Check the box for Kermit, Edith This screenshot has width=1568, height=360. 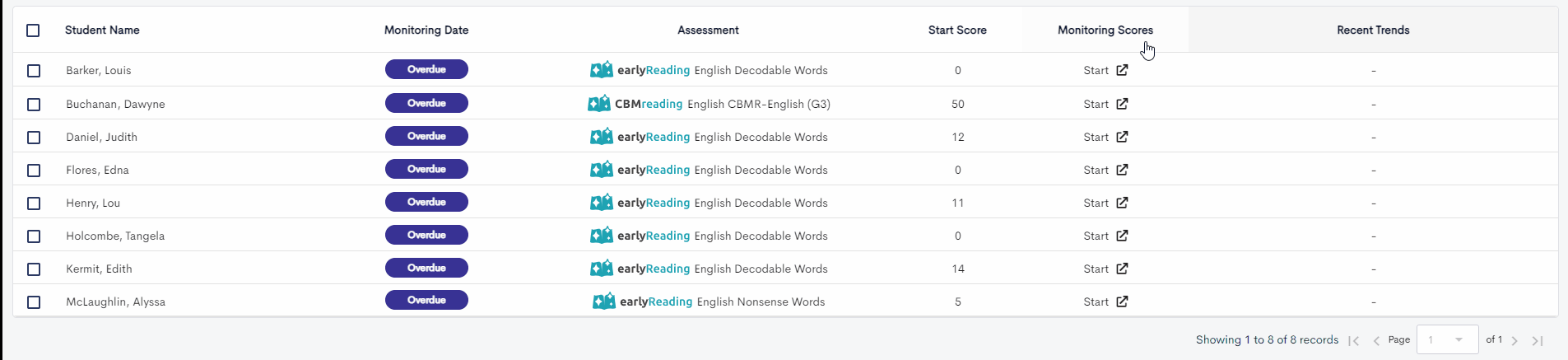click(x=34, y=269)
